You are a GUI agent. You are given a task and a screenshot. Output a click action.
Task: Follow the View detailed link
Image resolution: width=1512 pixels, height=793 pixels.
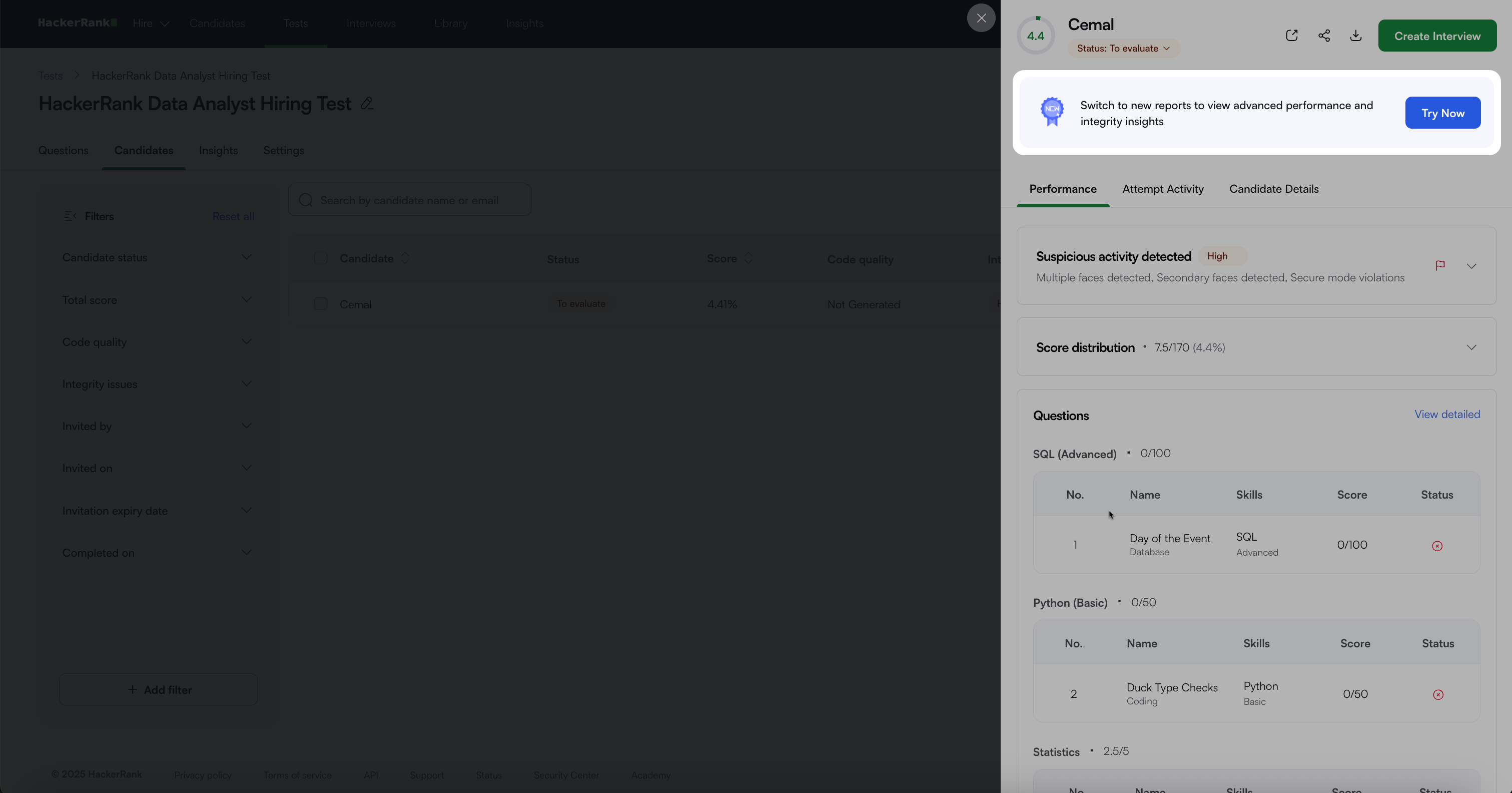[x=1446, y=414]
